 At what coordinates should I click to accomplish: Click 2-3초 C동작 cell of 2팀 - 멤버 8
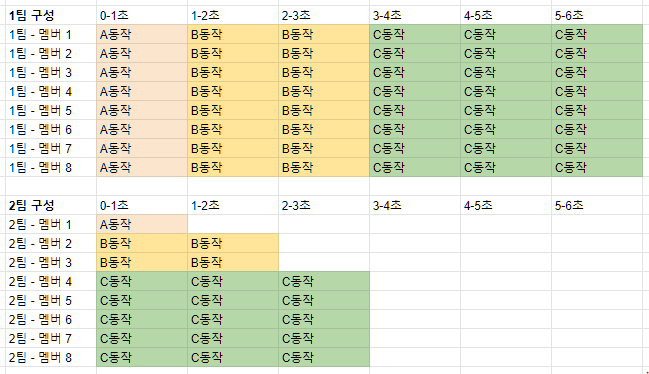[x=324, y=357]
